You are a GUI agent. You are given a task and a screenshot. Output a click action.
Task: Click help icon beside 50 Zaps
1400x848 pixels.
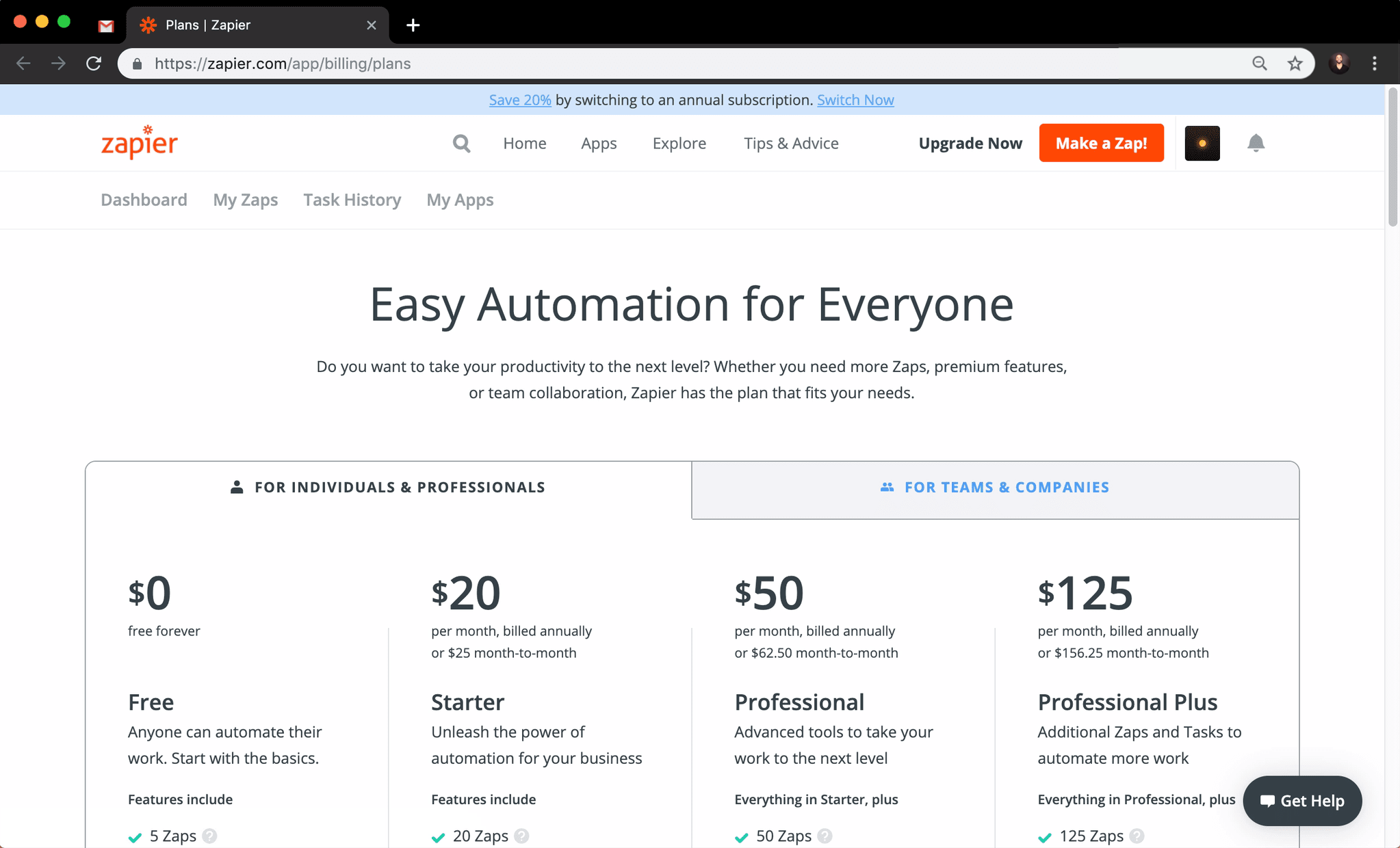pyautogui.click(x=825, y=836)
